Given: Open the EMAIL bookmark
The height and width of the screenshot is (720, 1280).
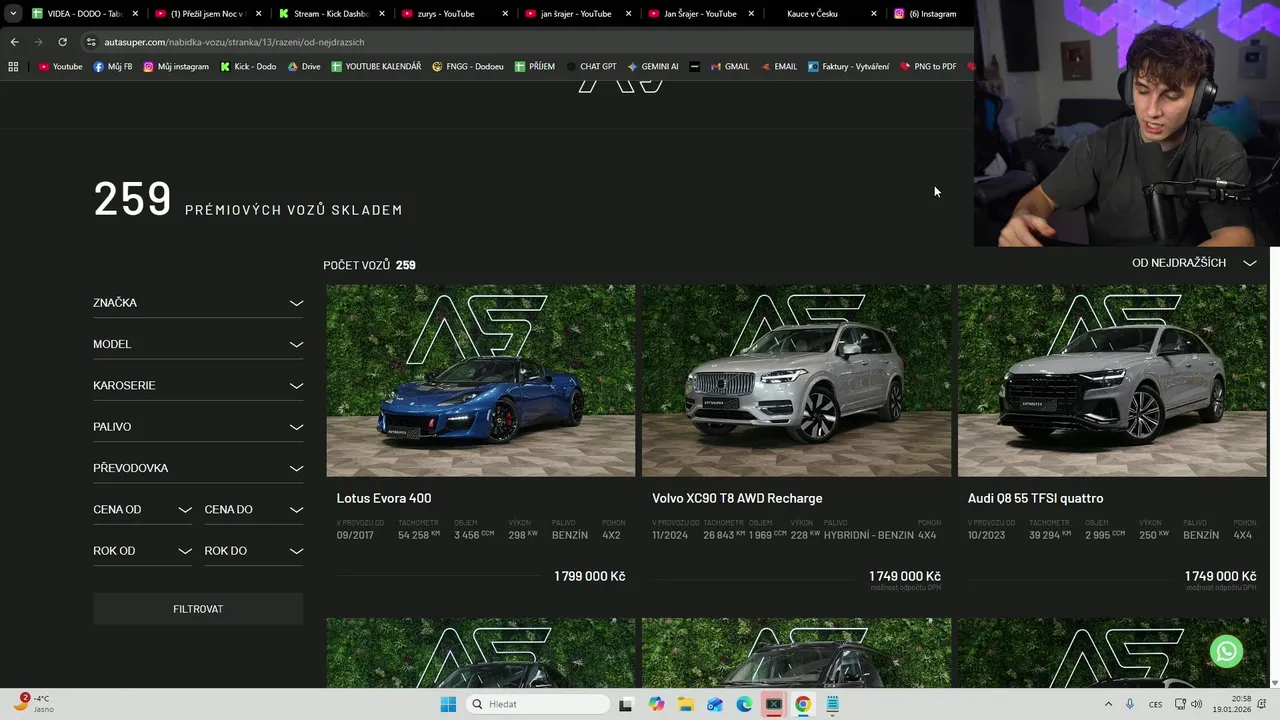Looking at the screenshot, I should pos(779,67).
